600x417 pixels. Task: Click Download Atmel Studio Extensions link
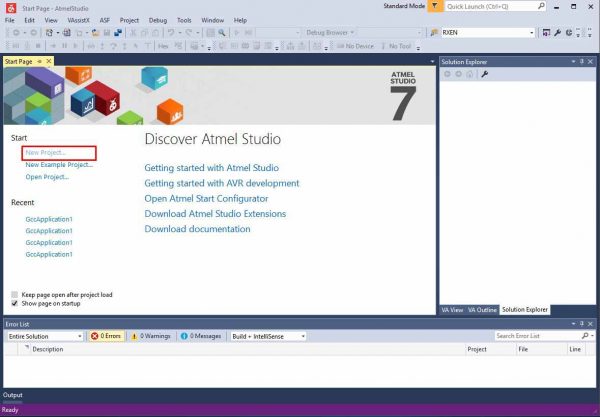coord(215,213)
